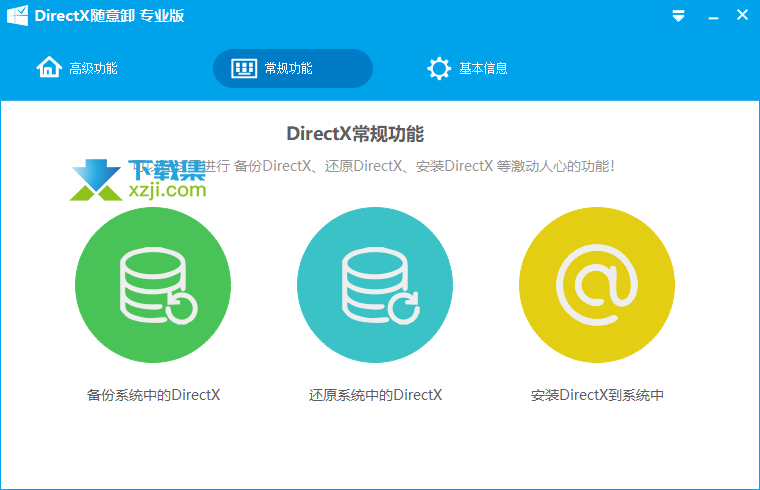This screenshot has width=760, height=490.
Task: Select the 常规功能 tab
Action: pyautogui.click(x=293, y=68)
